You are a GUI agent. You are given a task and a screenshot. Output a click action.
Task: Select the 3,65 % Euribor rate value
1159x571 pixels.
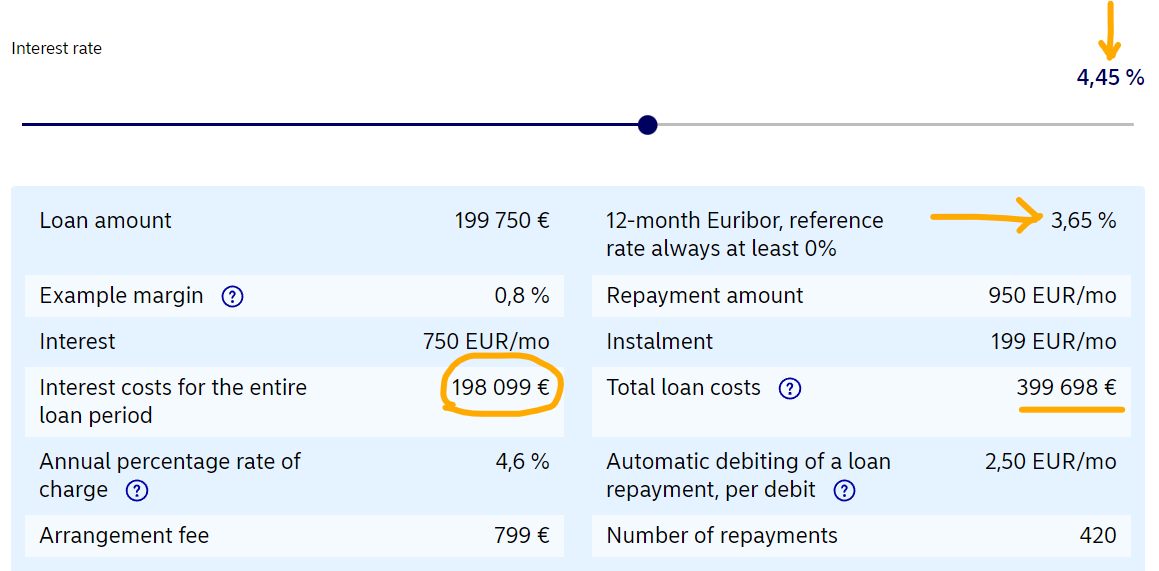[1083, 220]
